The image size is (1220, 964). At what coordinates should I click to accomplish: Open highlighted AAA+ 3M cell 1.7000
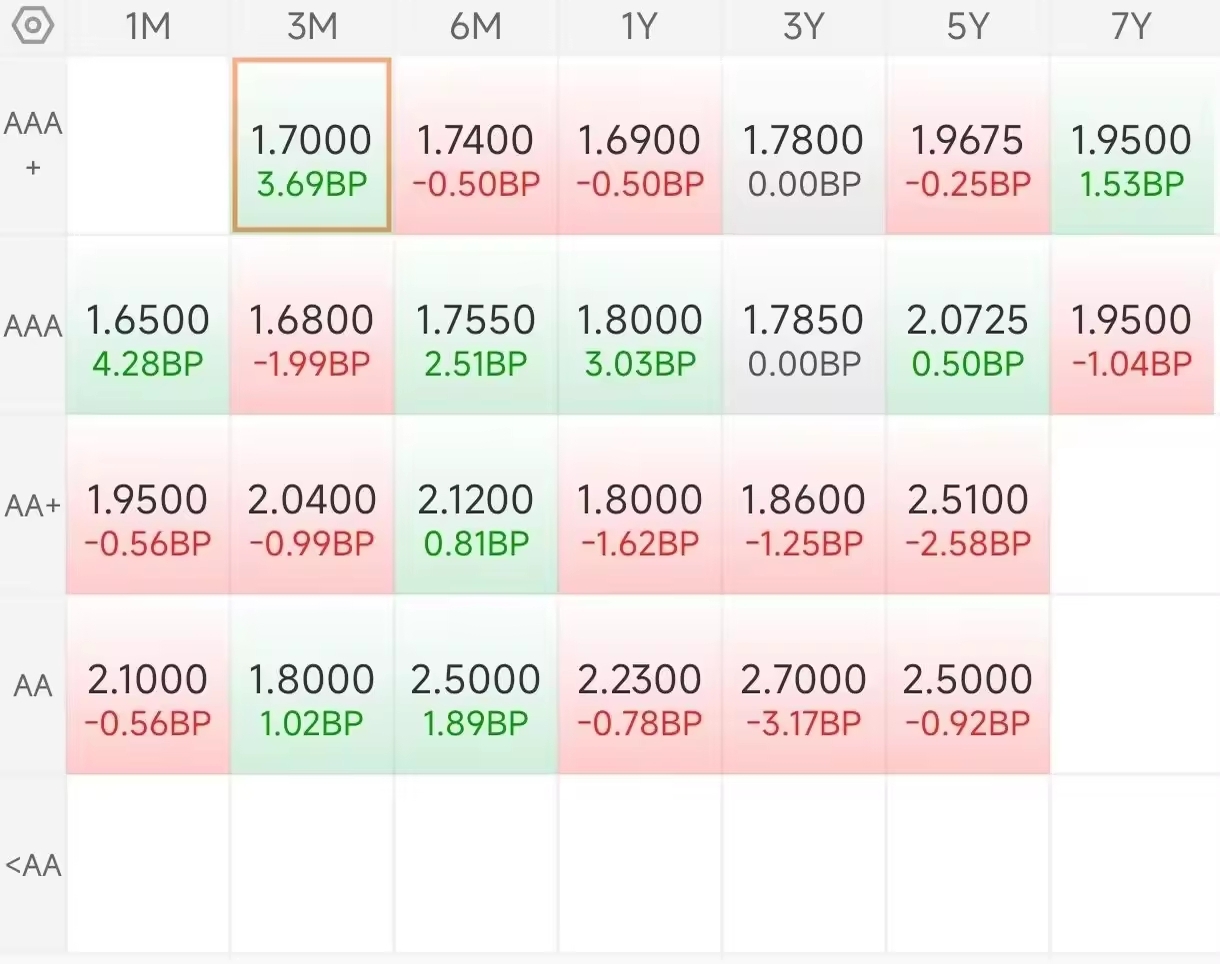coord(312,146)
